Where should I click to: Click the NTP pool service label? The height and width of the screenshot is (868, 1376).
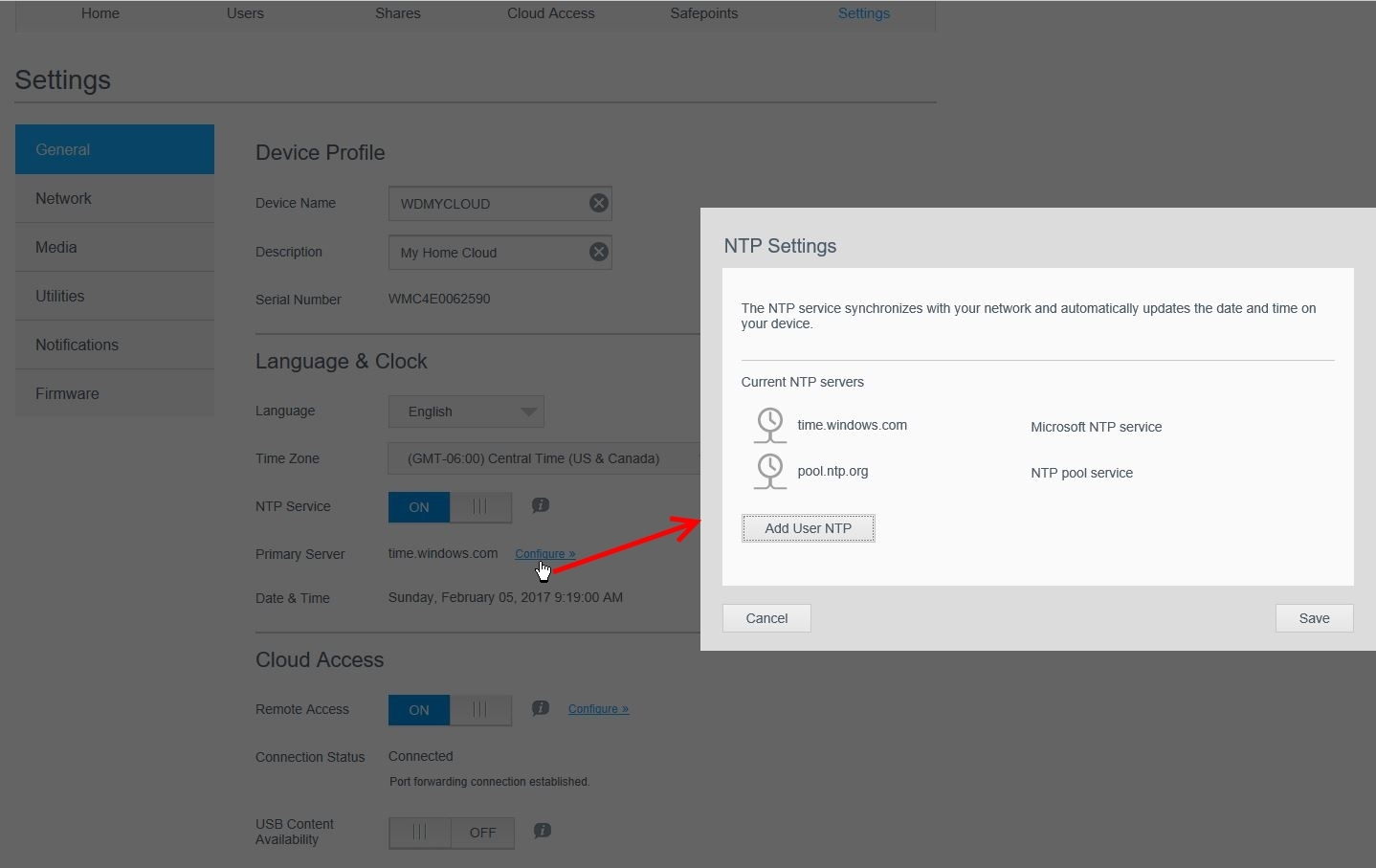coord(1082,473)
